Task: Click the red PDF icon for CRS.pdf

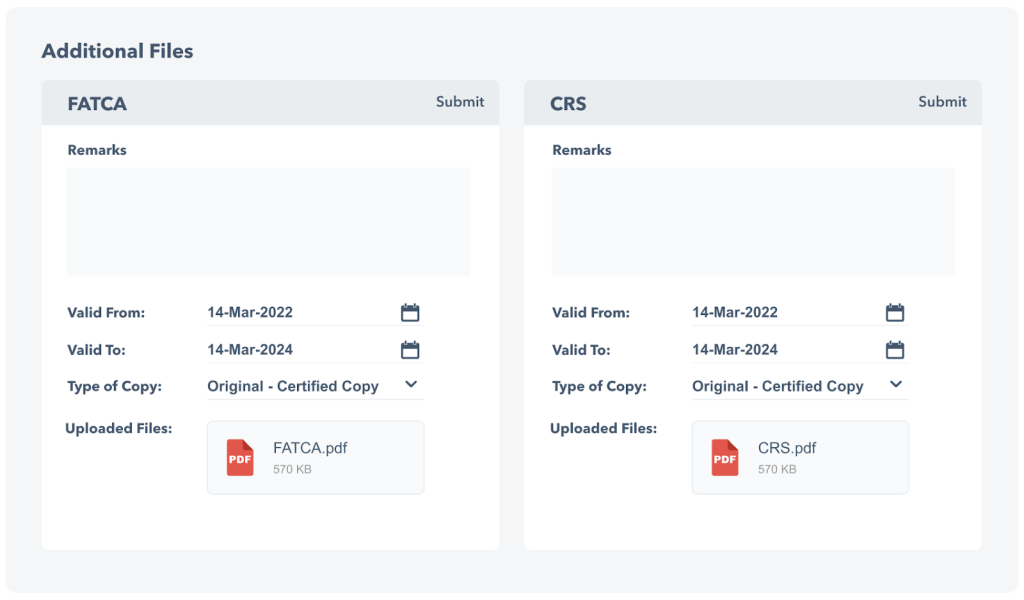Action: point(725,458)
